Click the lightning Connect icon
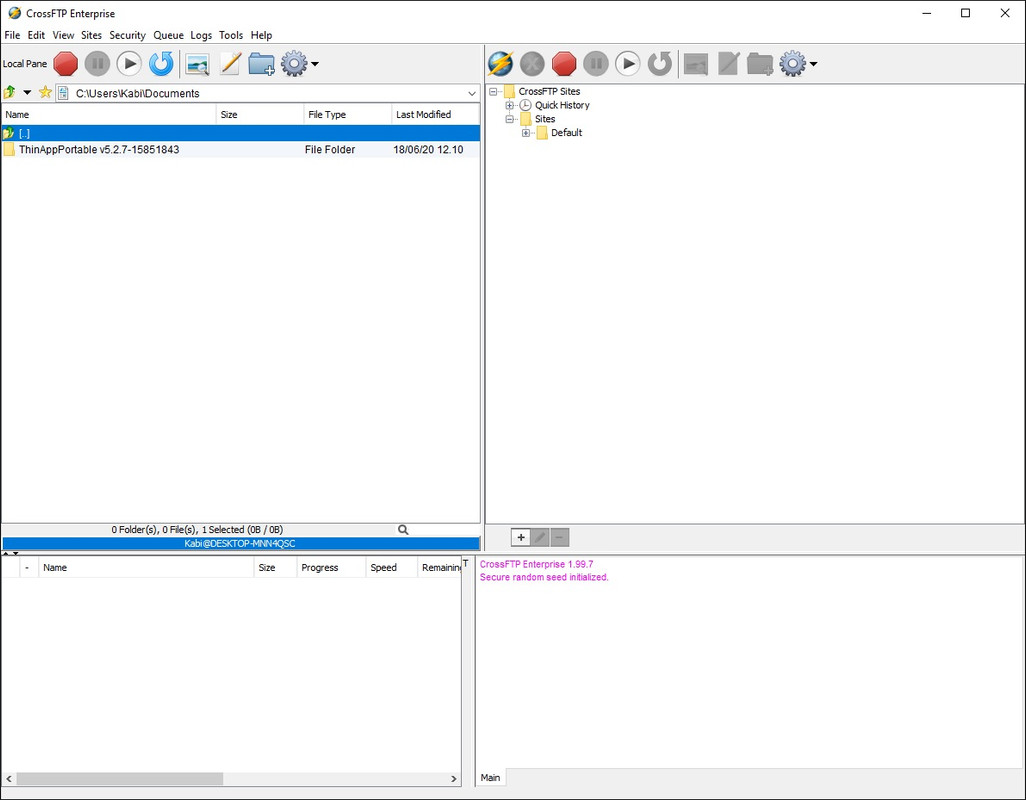Screen dimensions: 1026x800 point(501,63)
